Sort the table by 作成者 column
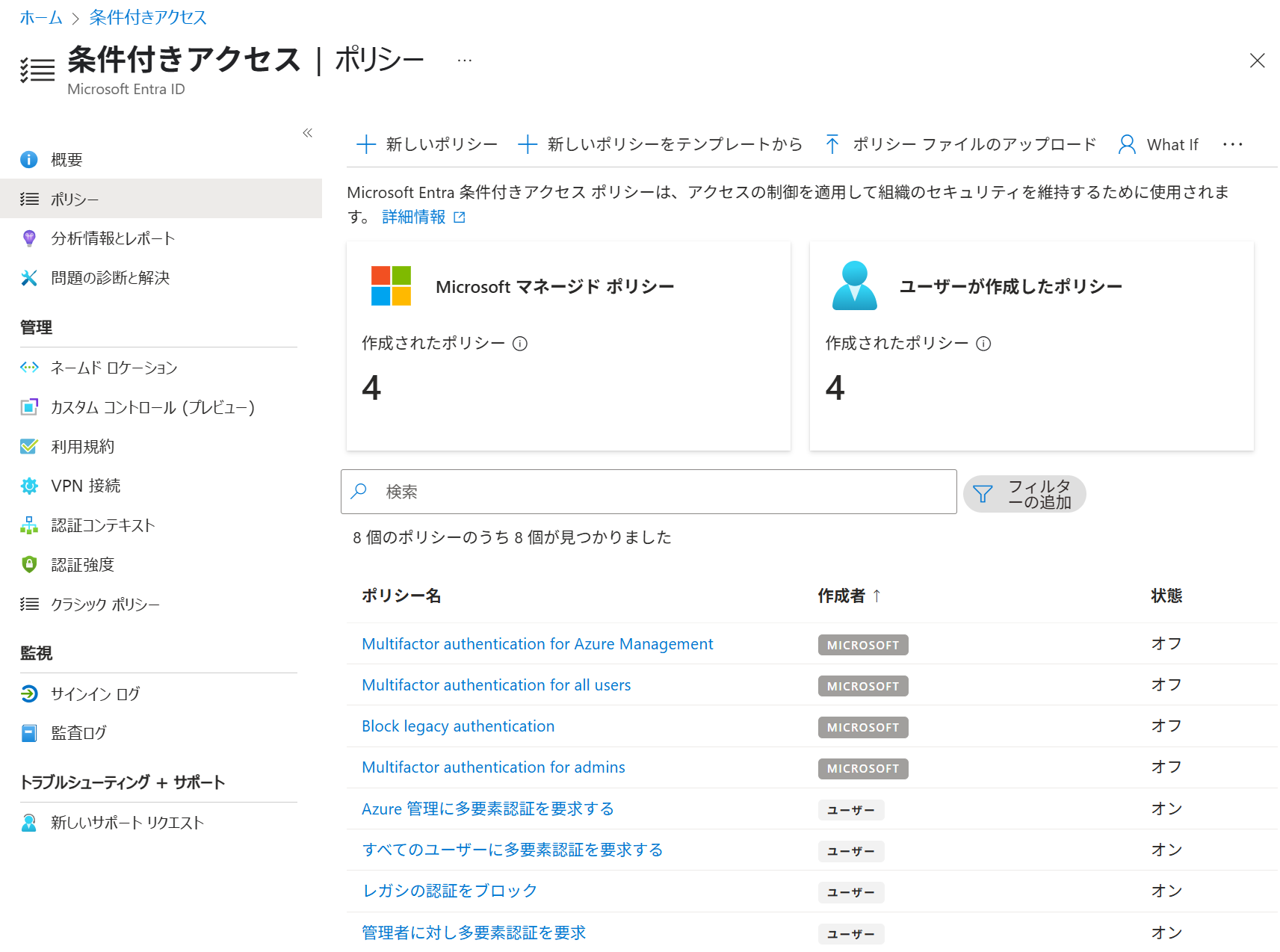The image size is (1280, 952). pos(850,596)
